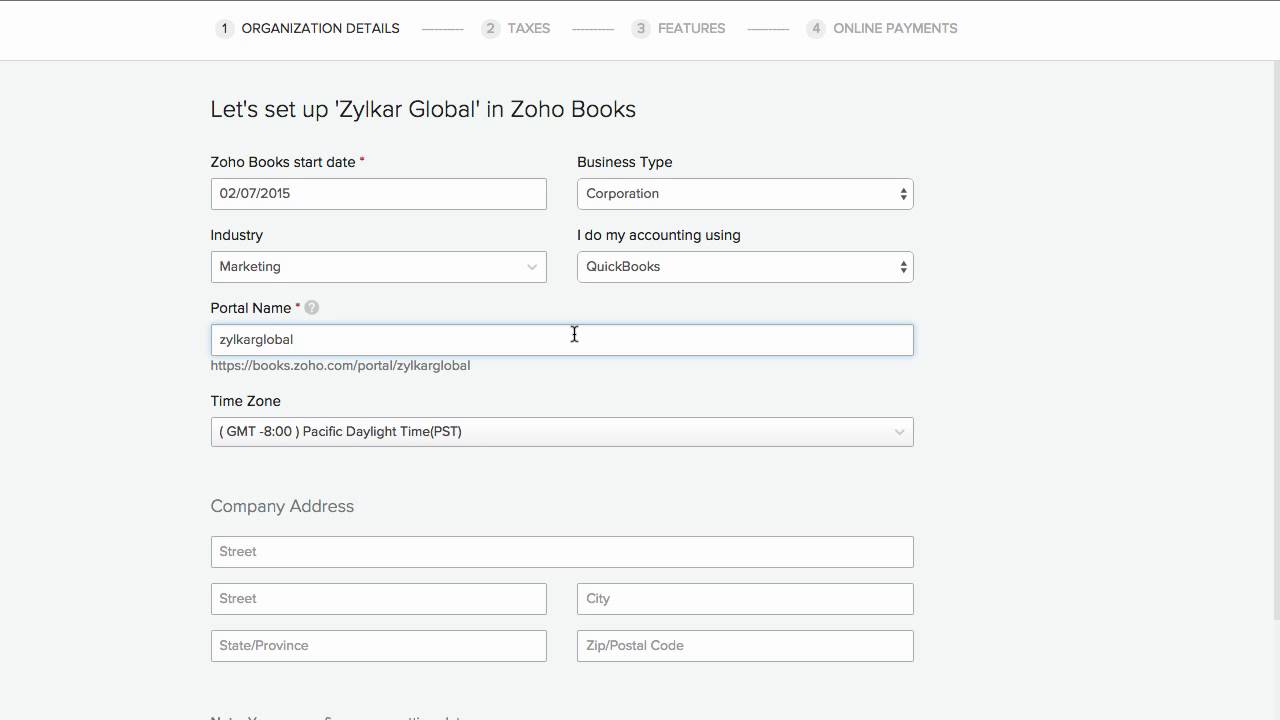Screen dimensions: 1280x720
Task: Click the Zoho Books start date field
Action: (x=378, y=194)
